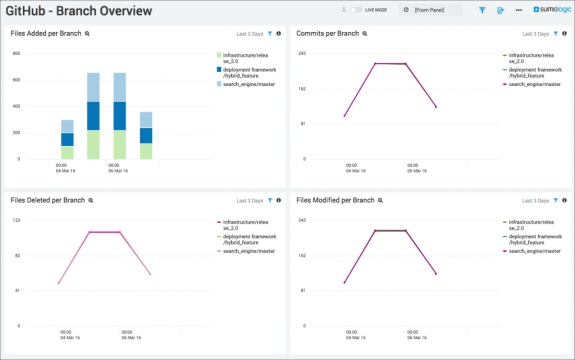Click filter icon on Files Deleted per Branch panel
This screenshot has height=360, width=575.
[270, 201]
